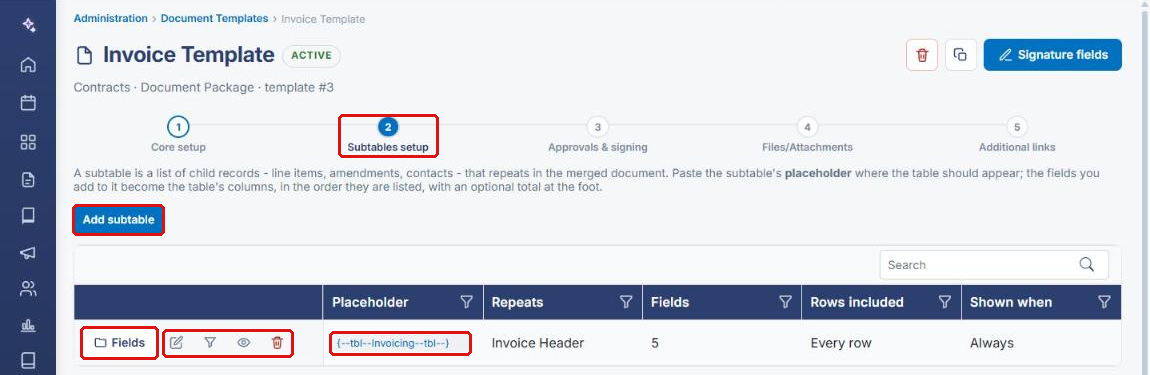Viewport: 1150px width, 375px height.
Task: Edit the Invoicing subtable row with the pencil icon
Action: [x=176, y=343]
